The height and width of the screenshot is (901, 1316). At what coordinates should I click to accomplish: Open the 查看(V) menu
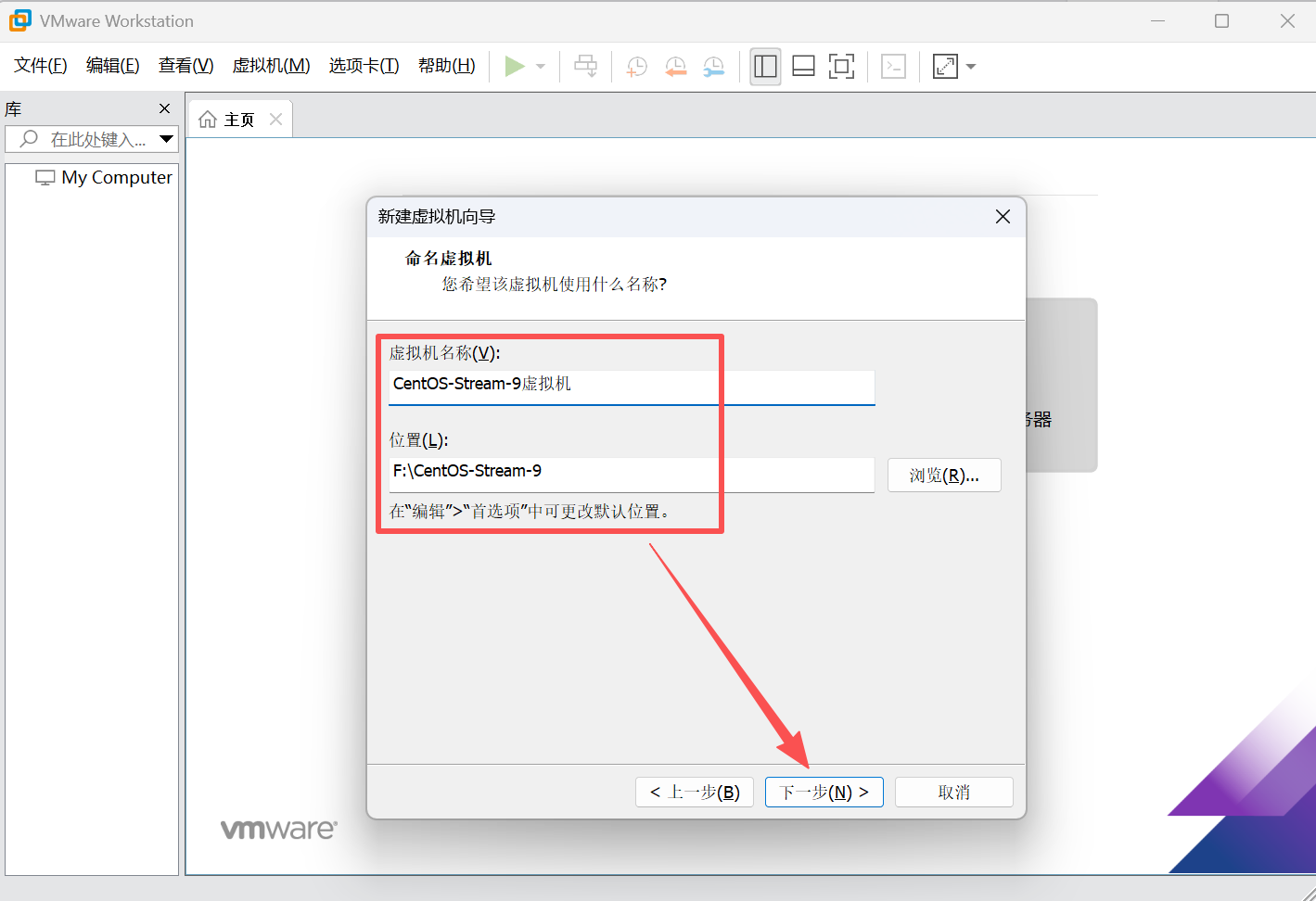pyautogui.click(x=186, y=66)
